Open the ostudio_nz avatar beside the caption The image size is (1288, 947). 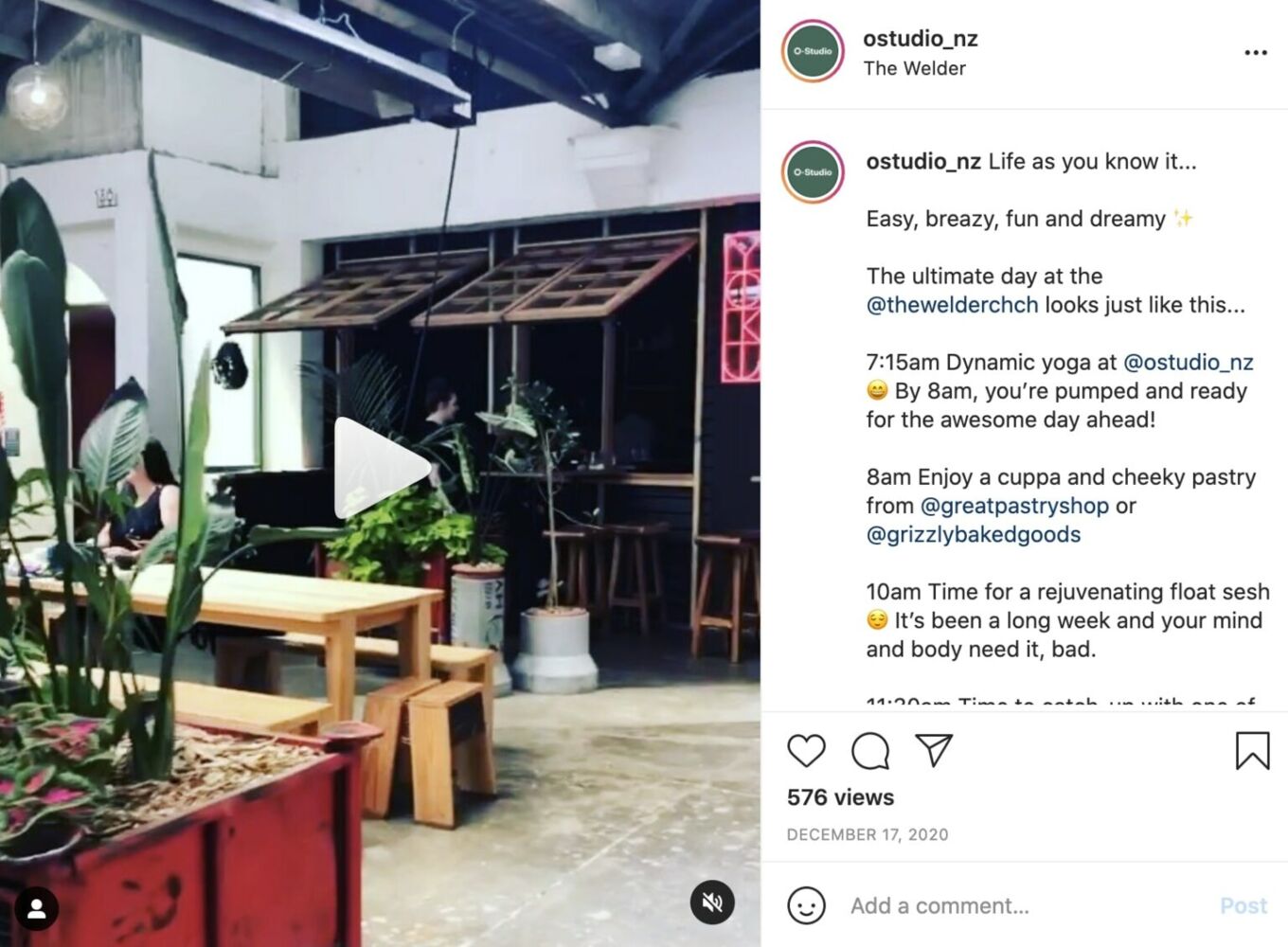tap(813, 172)
